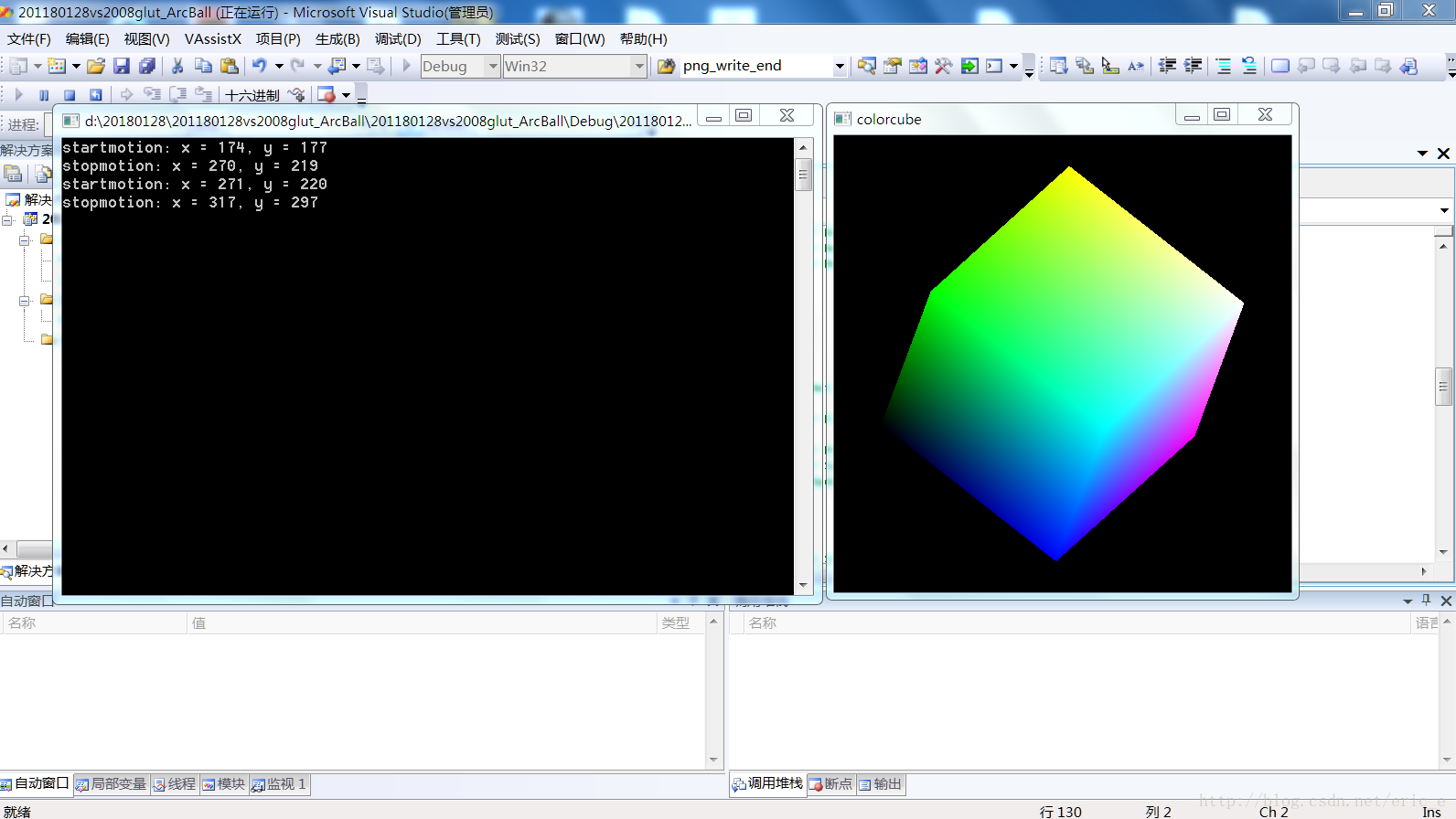Undo the last action via toolbar
This screenshot has height=819, width=1456.
(260, 66)
